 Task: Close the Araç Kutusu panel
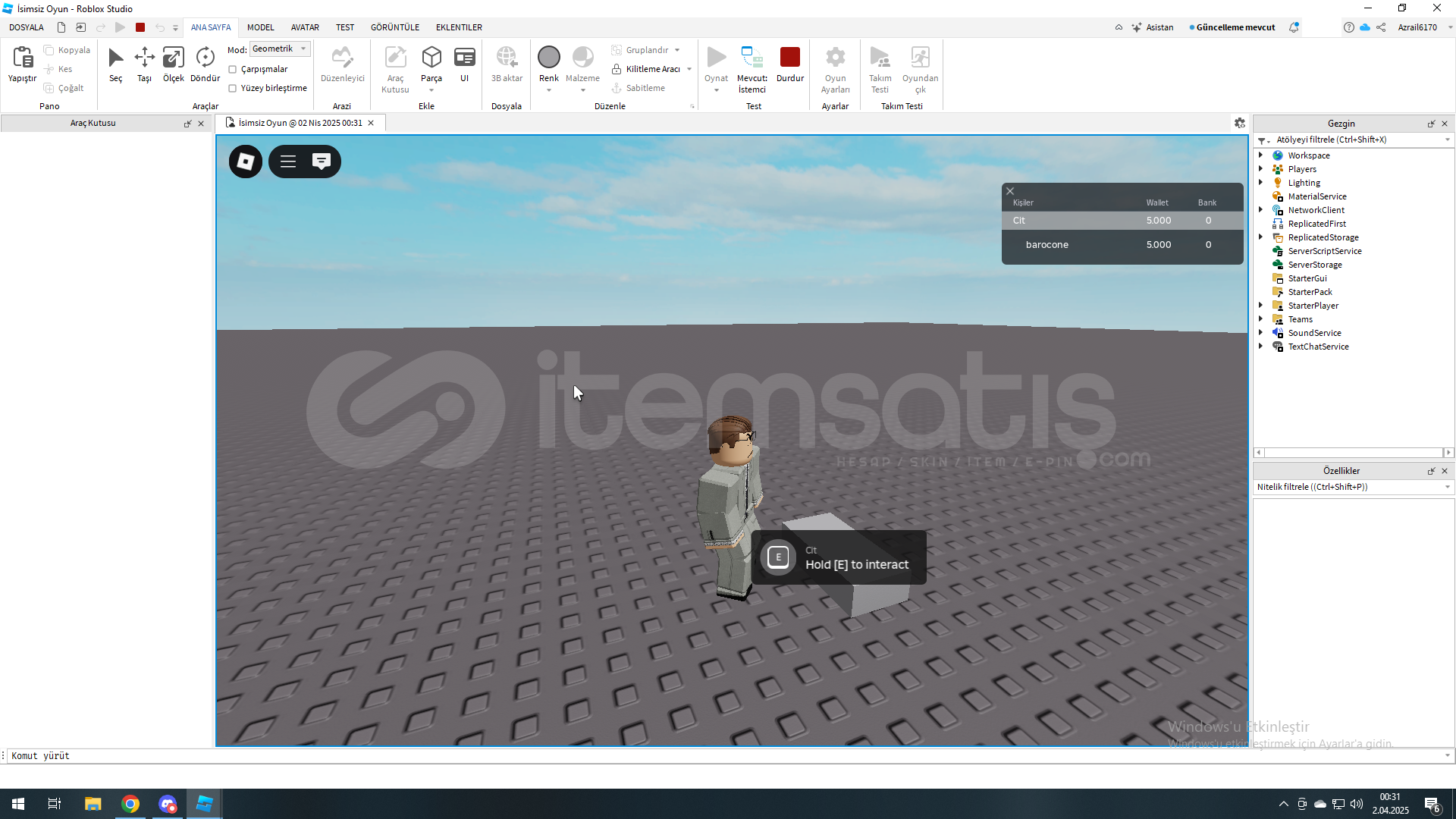tap(201, 124)
